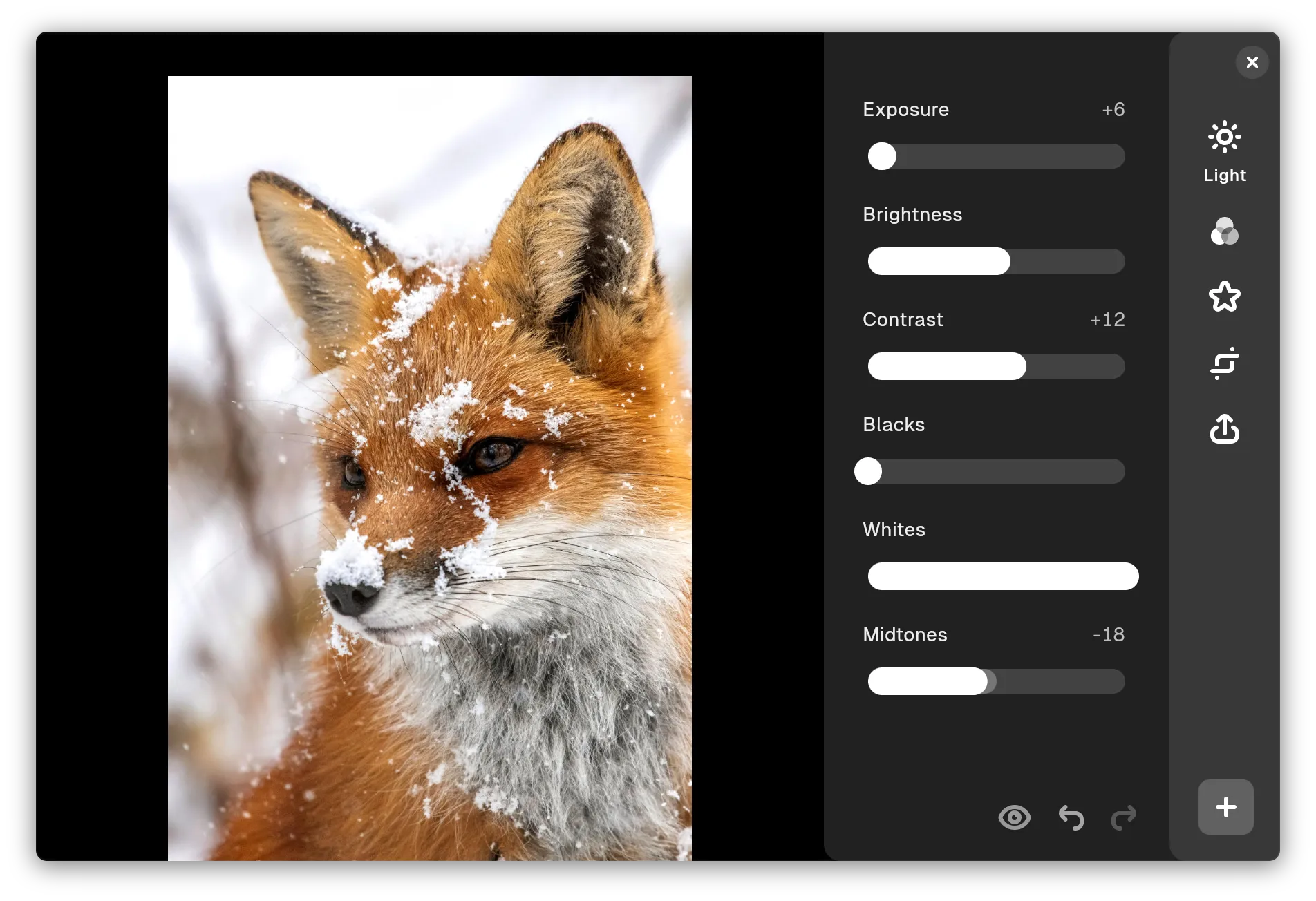Click the Blacks slider handle
The height and width of the screenshot is (901, 1316).
pyautogui.click(x=868, y=471)
